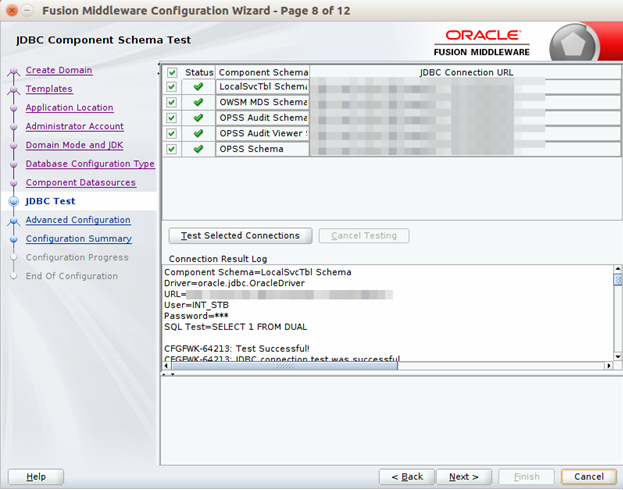Select the LocalSvcTbl Schema cell
This screenshot has width=623, height=490.
tap(263, 87)
